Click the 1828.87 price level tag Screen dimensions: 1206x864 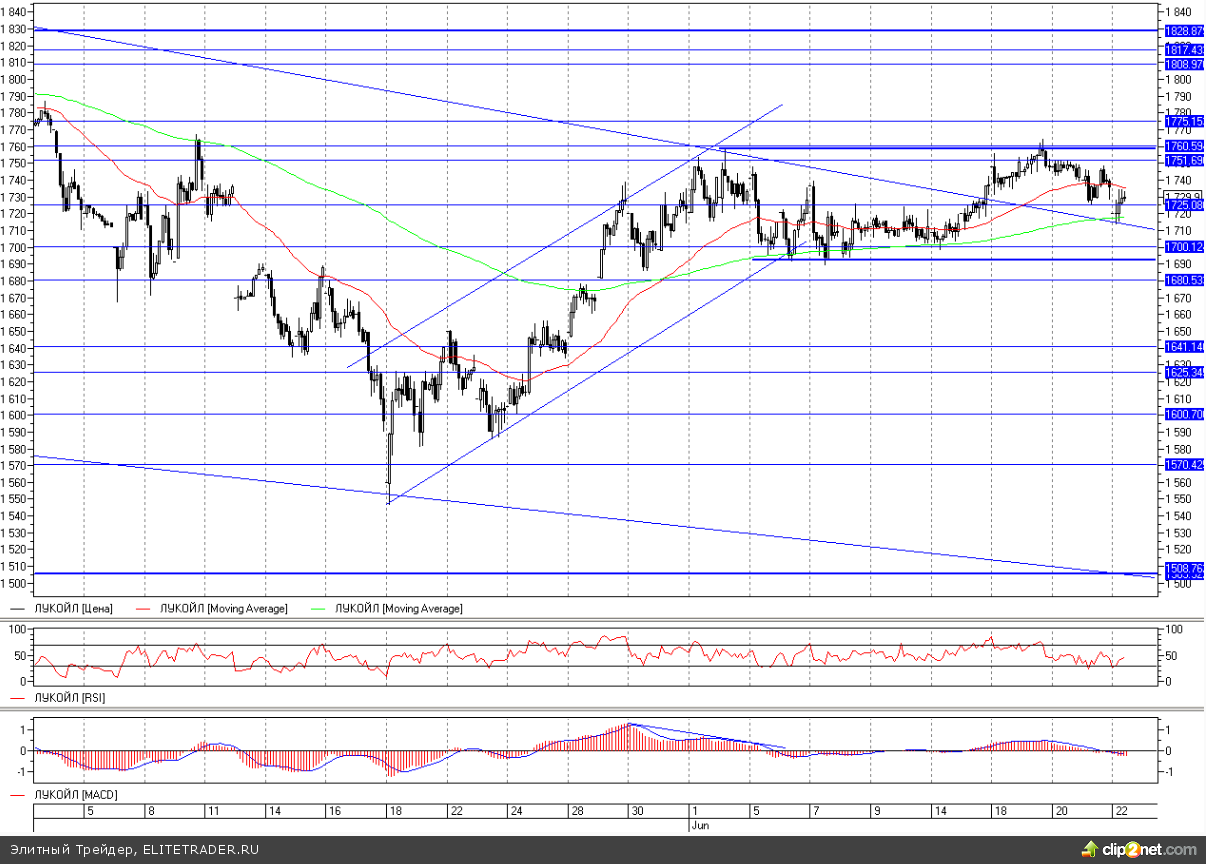[1183, 31]
